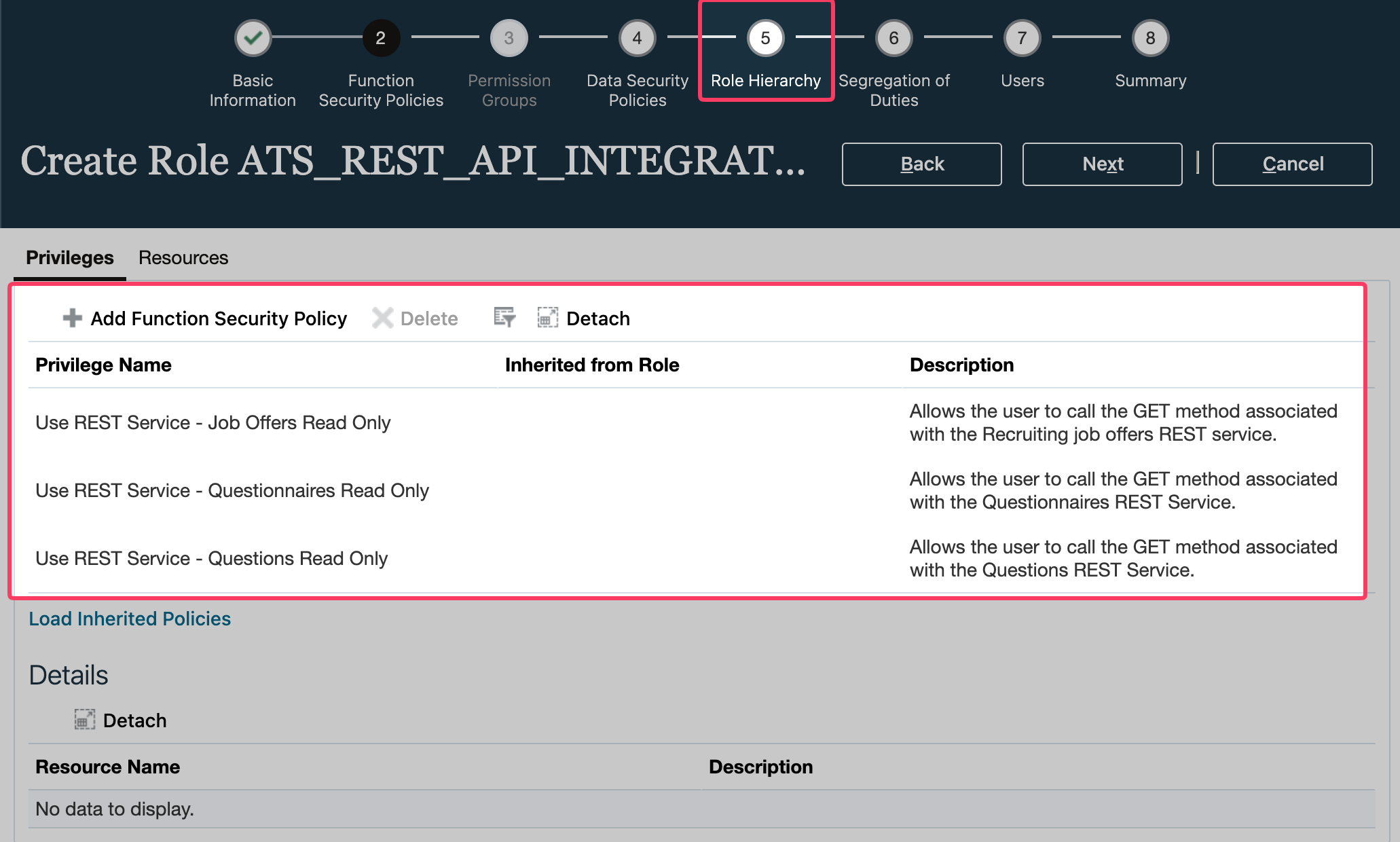The image size is (1400, 842).
Task: Click Recruiting job offers REST service description
Action: (1123, 422)
